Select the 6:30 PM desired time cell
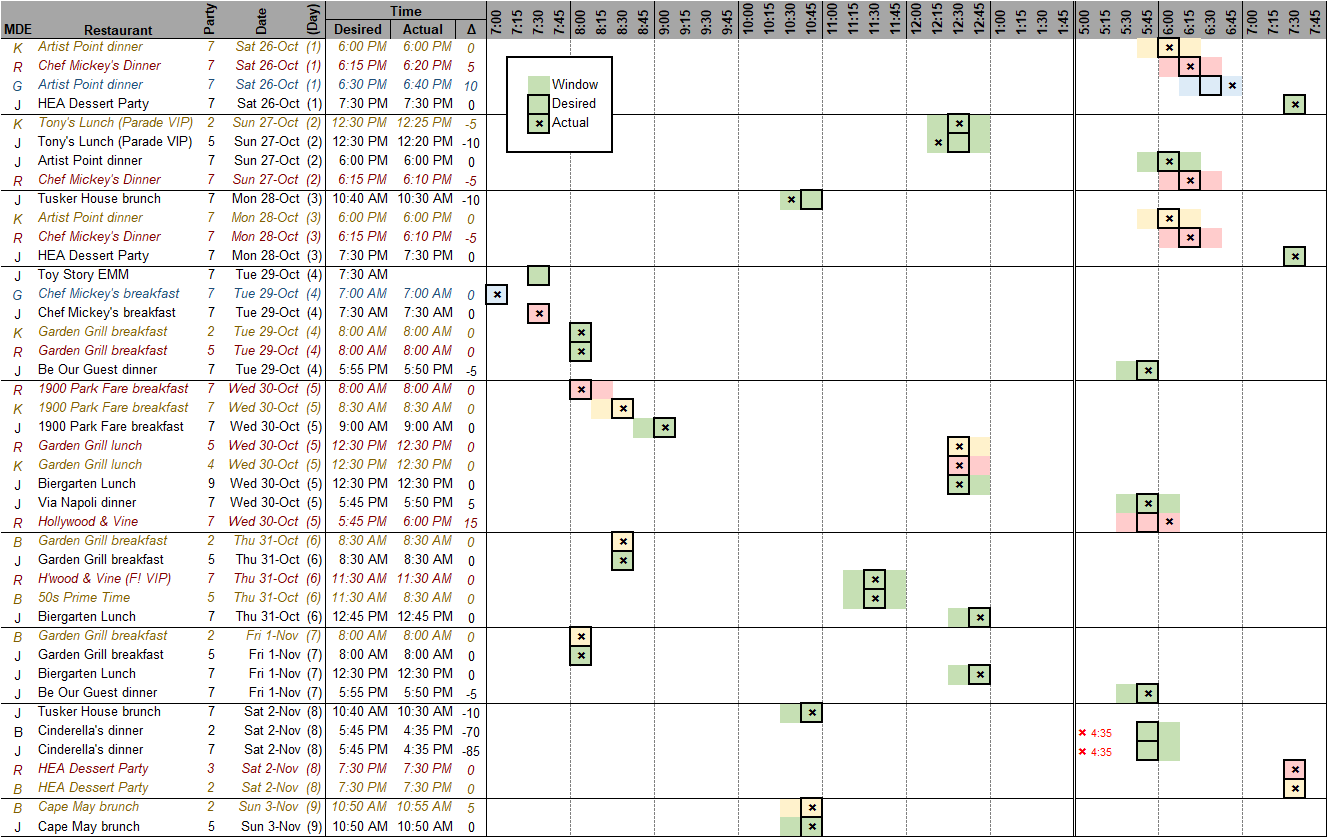Screen dimensions: 1327x837 pyautogui.click(x=360, y=85)
